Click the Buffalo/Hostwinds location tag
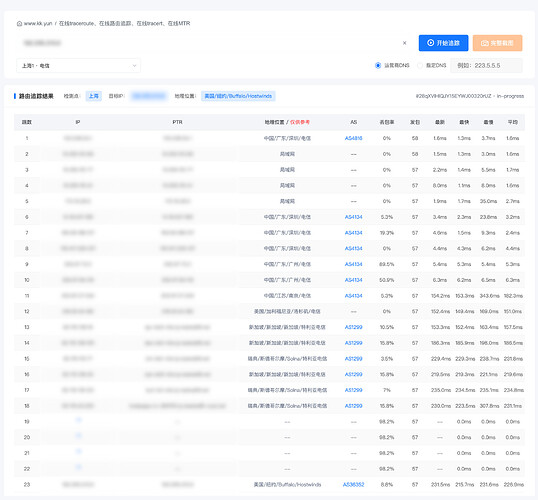Image resolution: width=538 pixels, height=500 pixels. point(238,96)
